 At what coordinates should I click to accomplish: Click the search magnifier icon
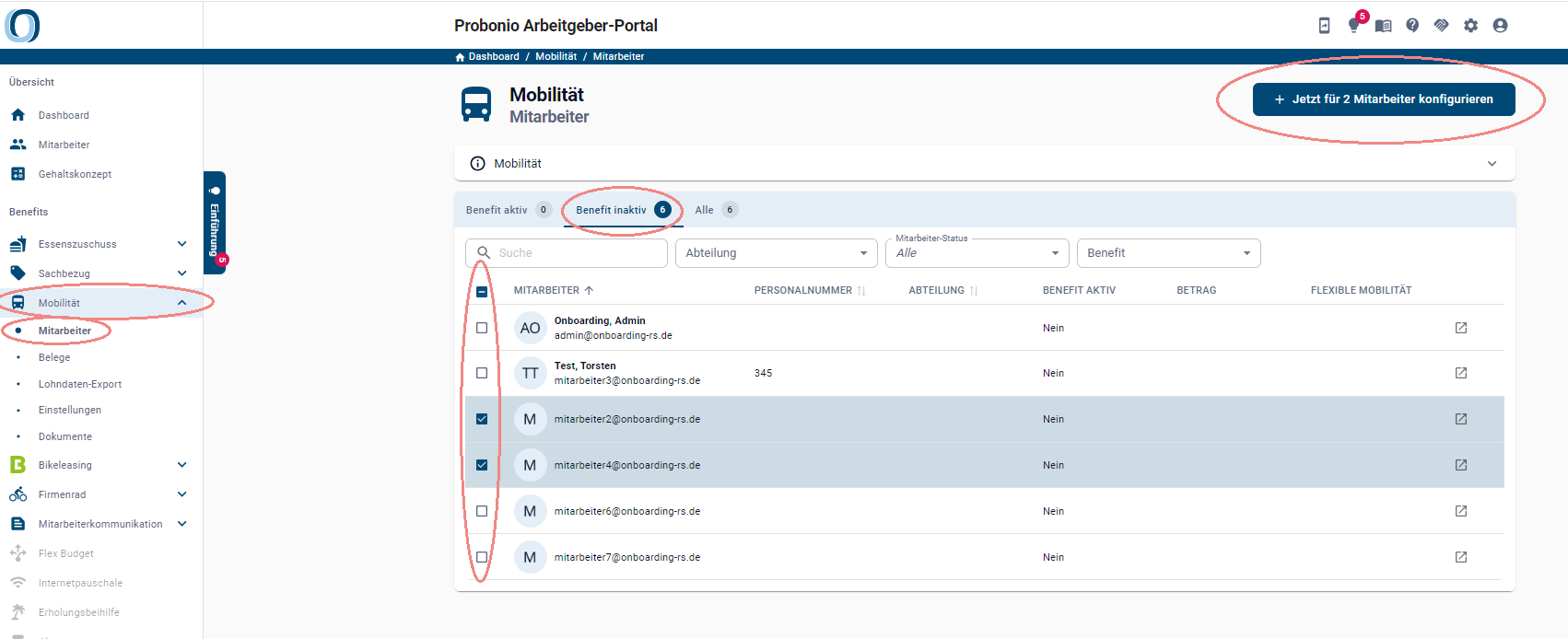[x=484, y=252]
